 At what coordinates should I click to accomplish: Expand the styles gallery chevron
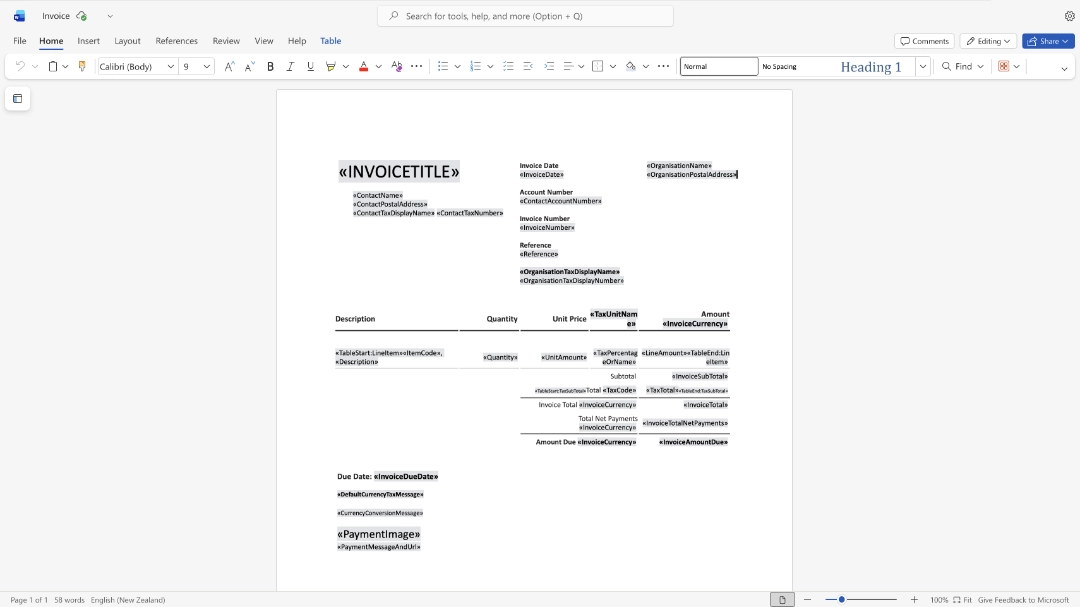click(922, 66)
